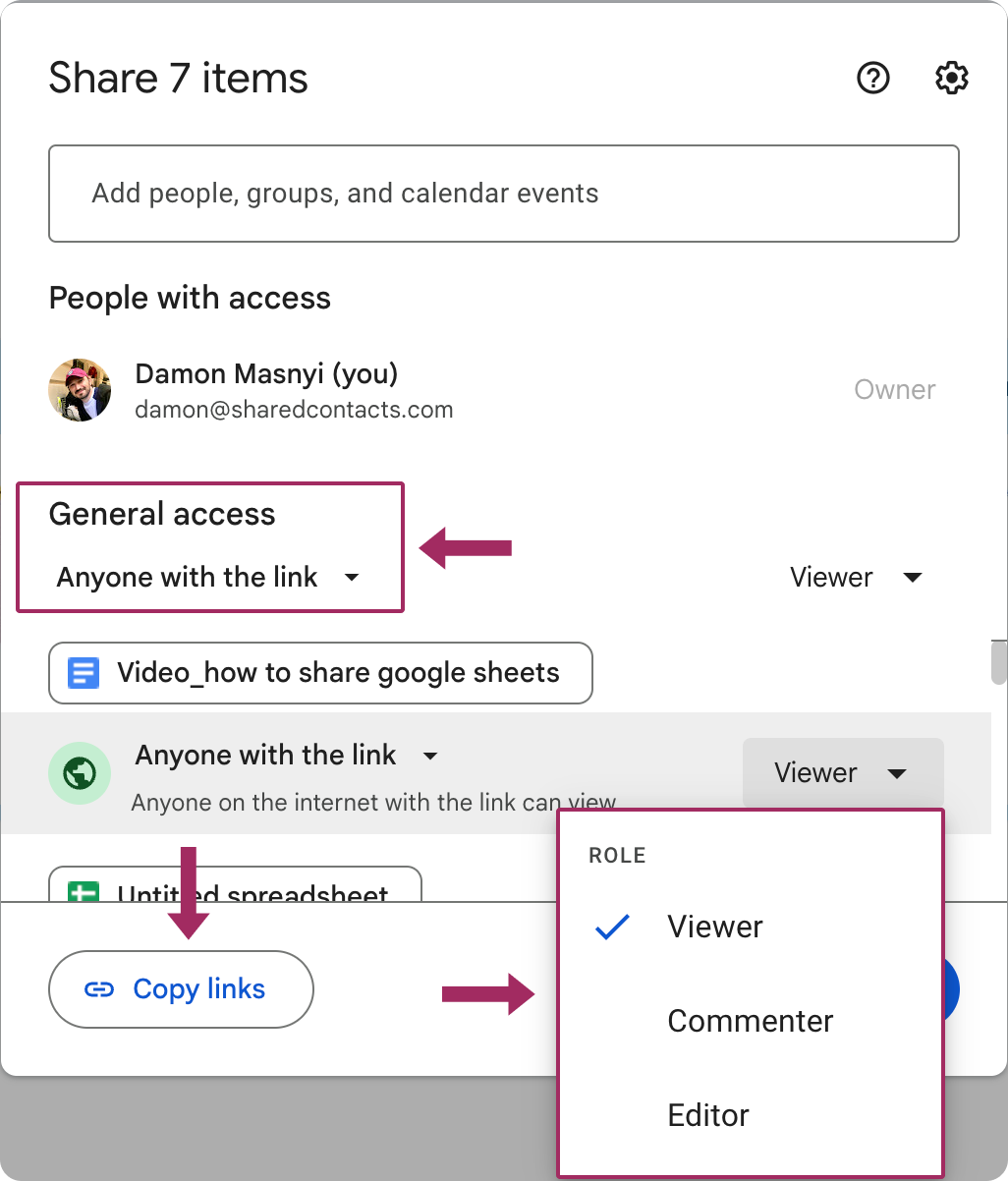Image resolution: width=1008 pixels, height=1181 pixels.
Task: Expand the Anyone with the link dropdown beside globe
Action: coord(286,756)
